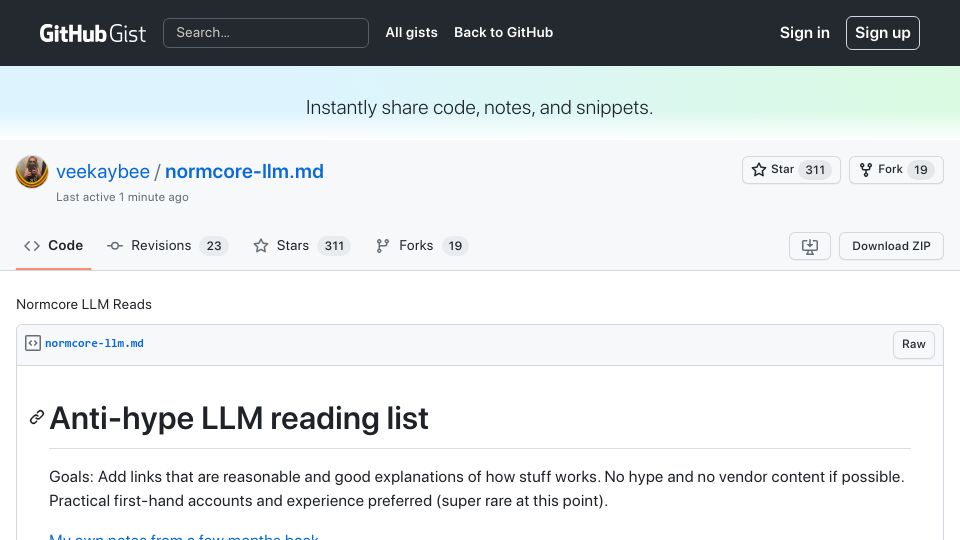Click Sign in in header

click(804, 32)
